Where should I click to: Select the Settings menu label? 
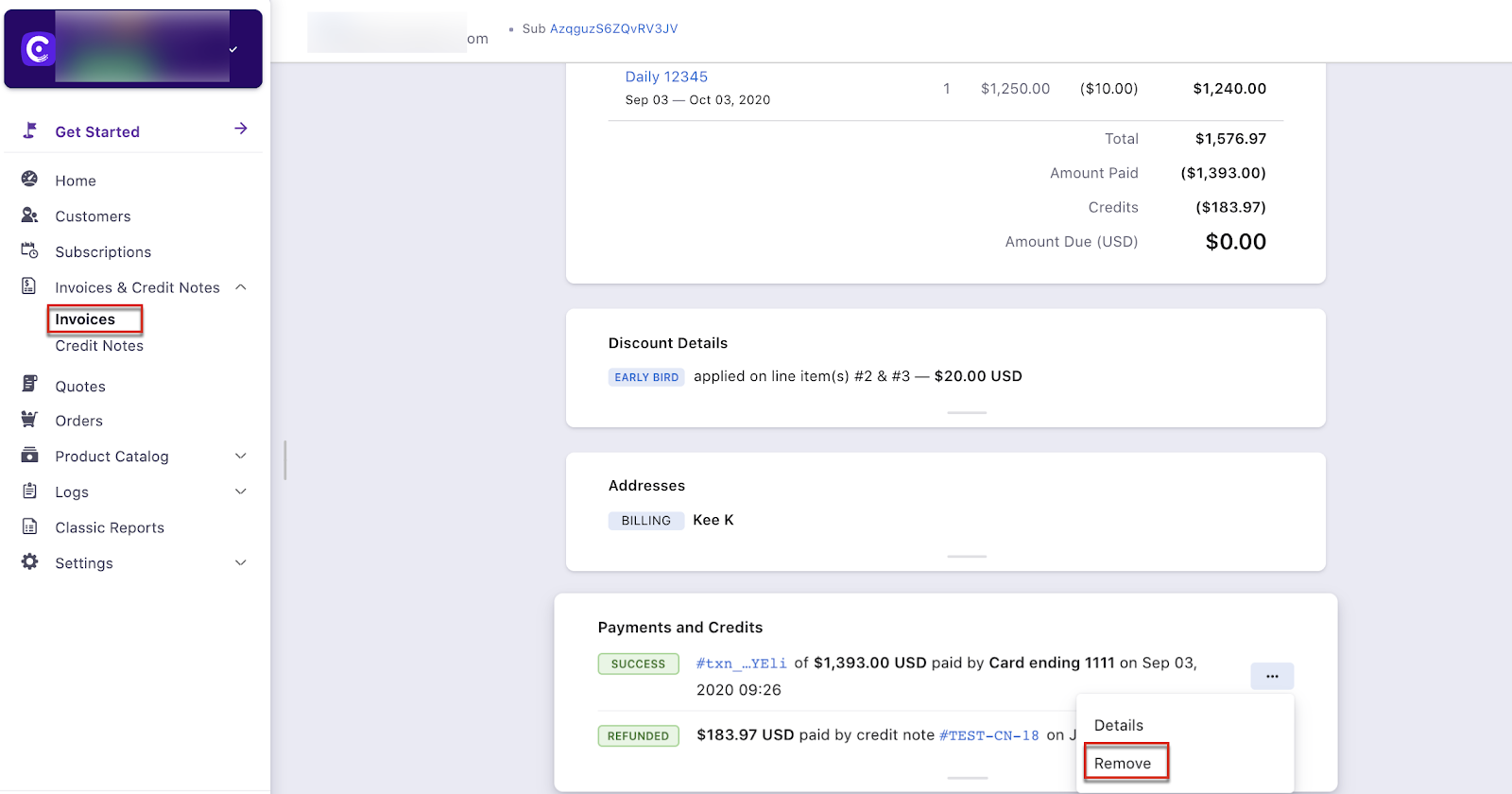click(84, 563)
